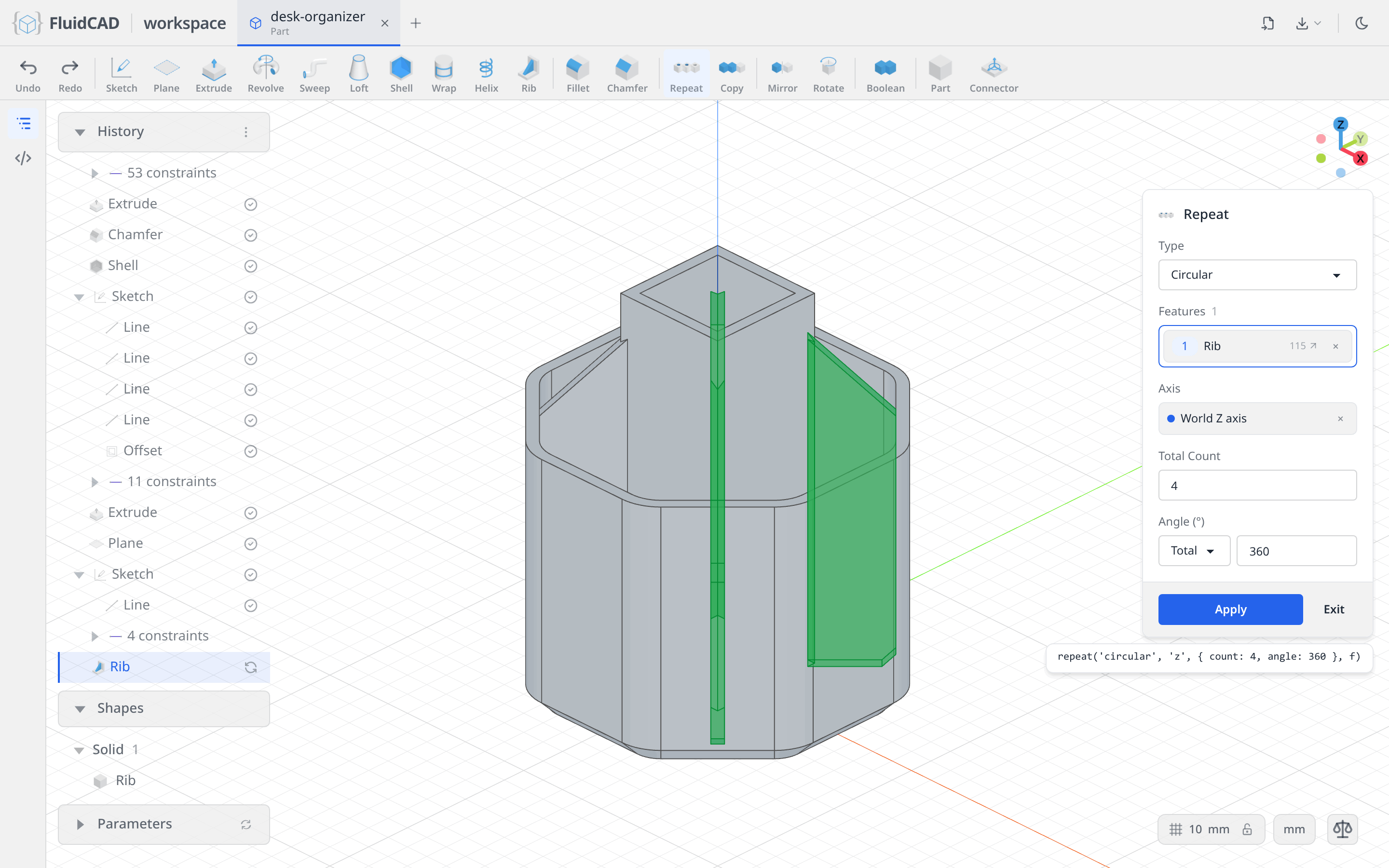Click the Apply button
This screenshot has height=868, width=1389.
pyautogui.click(x=1230, y=609)
